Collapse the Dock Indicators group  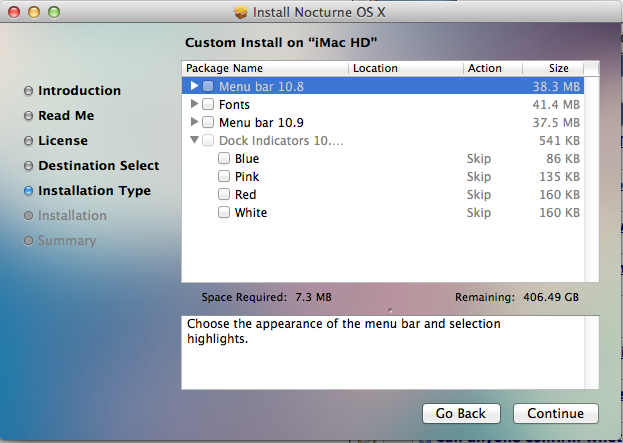(x=194, y=140)
